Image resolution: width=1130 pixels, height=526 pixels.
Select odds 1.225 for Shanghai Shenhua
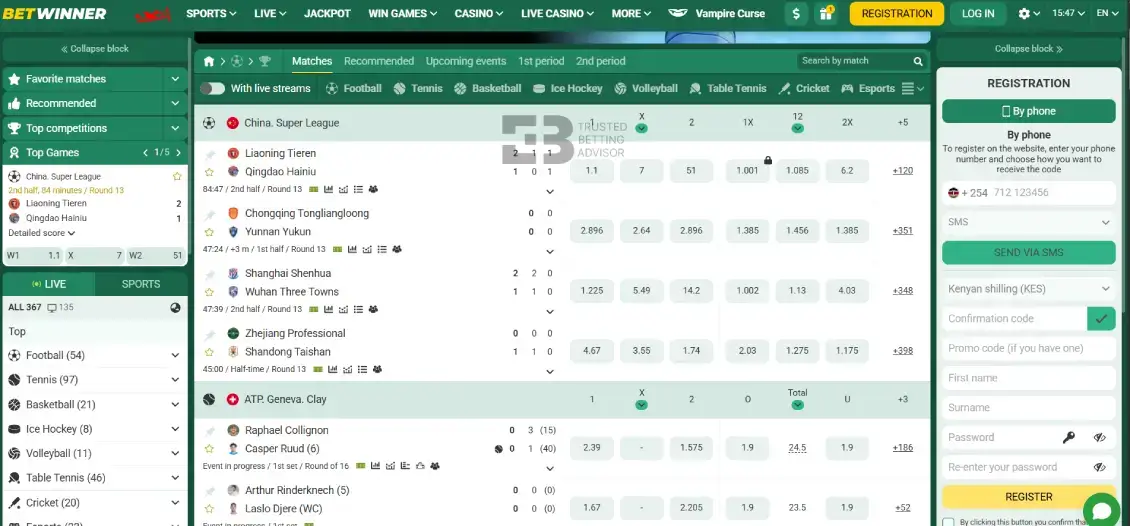[592, 291]
